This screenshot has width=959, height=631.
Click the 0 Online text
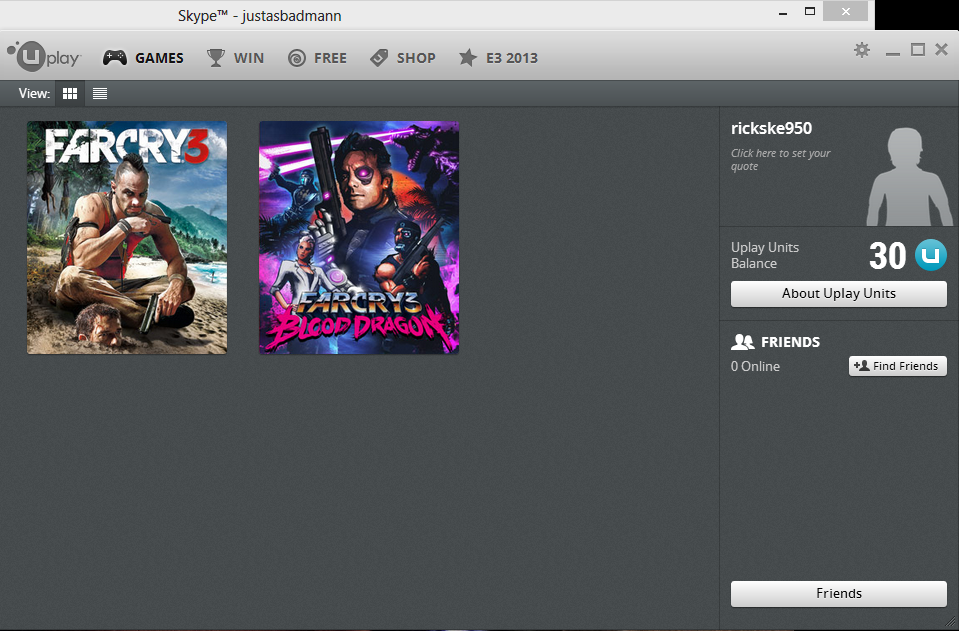pyautogui.click(x=755, y=366)
